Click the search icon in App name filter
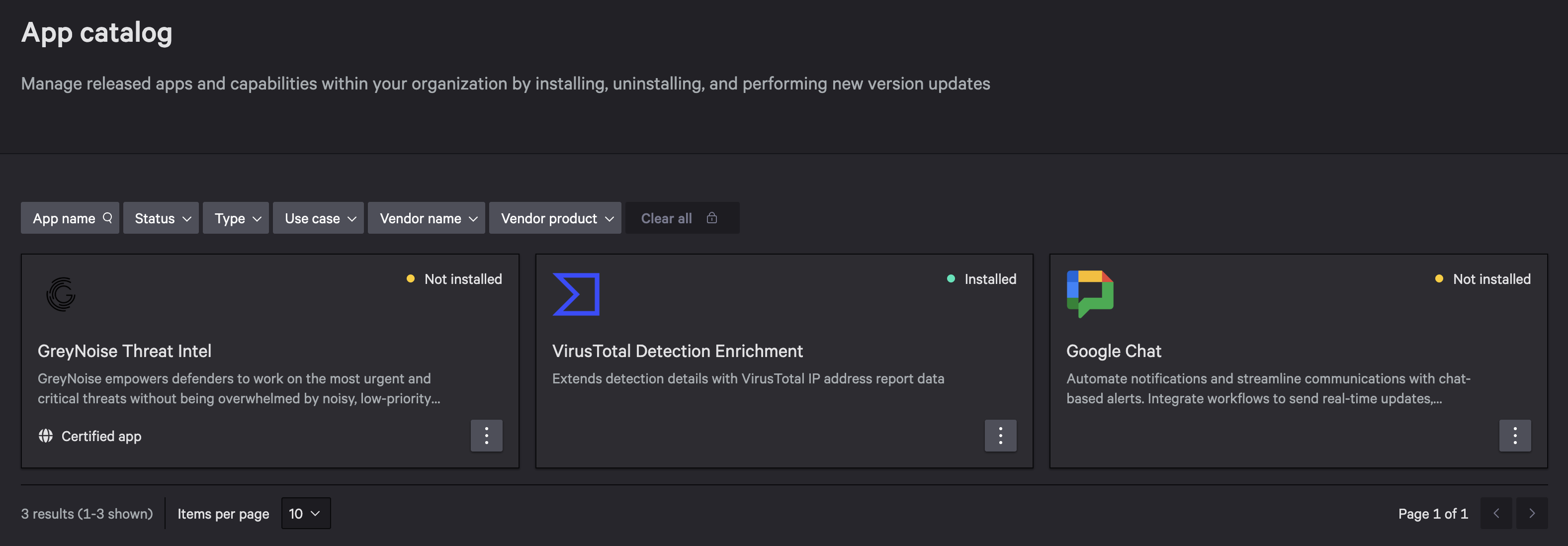The height and width of the screenshot is (546, 1568). pyautogui.click(x=108, y=218)
